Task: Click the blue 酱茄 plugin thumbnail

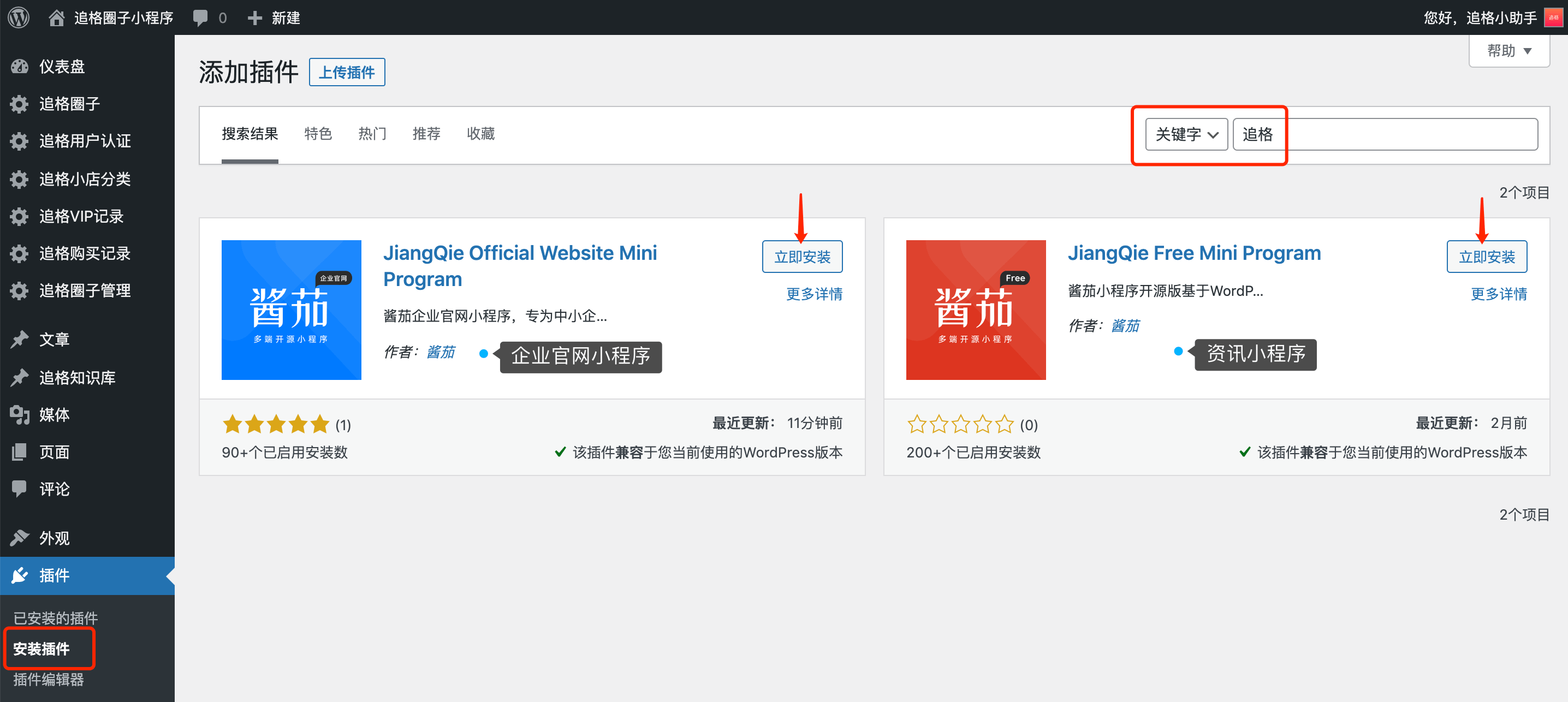Action: tap(292, 310)
